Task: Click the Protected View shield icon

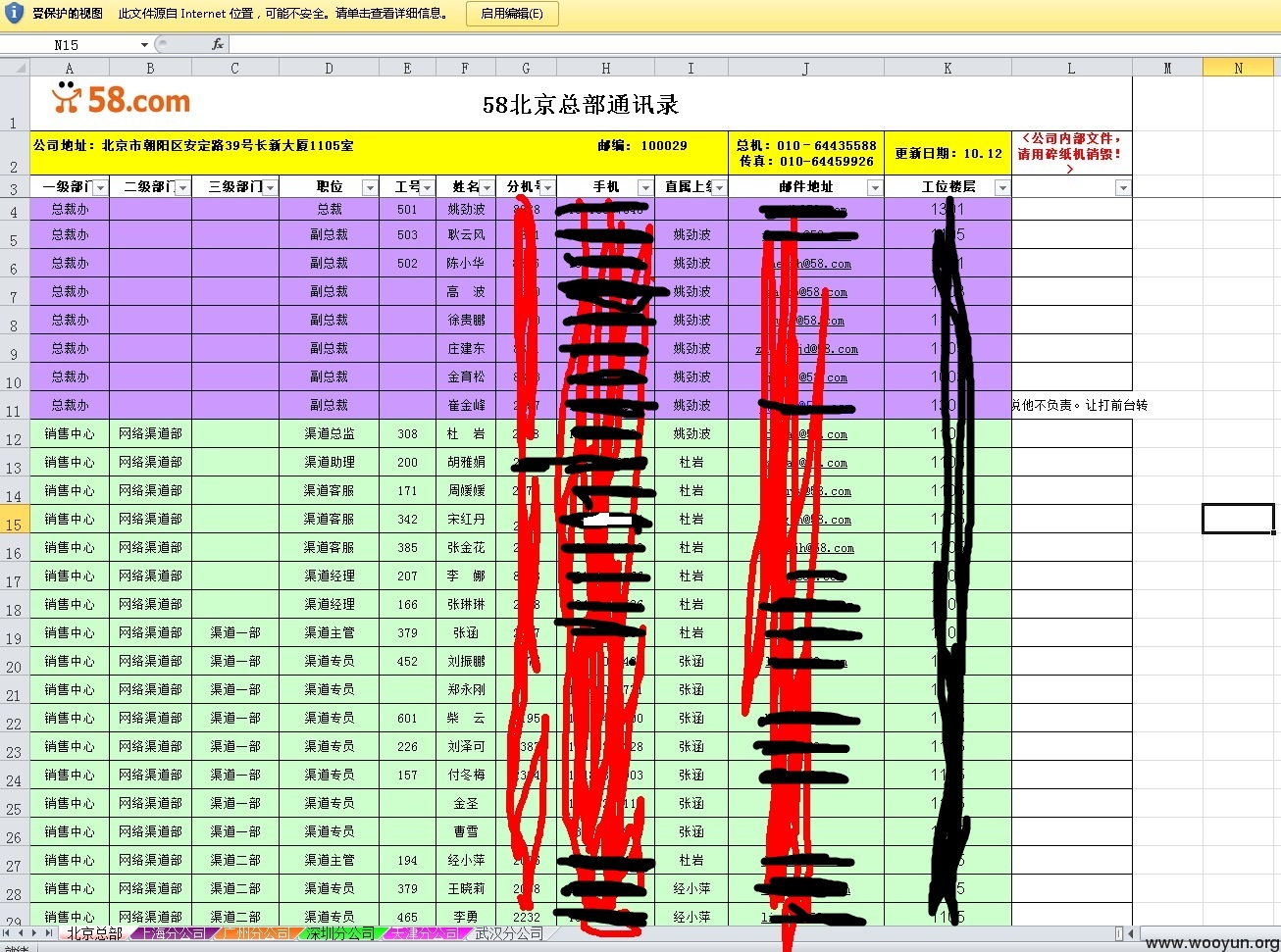Action: pyautogui.click(x=14, y=13)
